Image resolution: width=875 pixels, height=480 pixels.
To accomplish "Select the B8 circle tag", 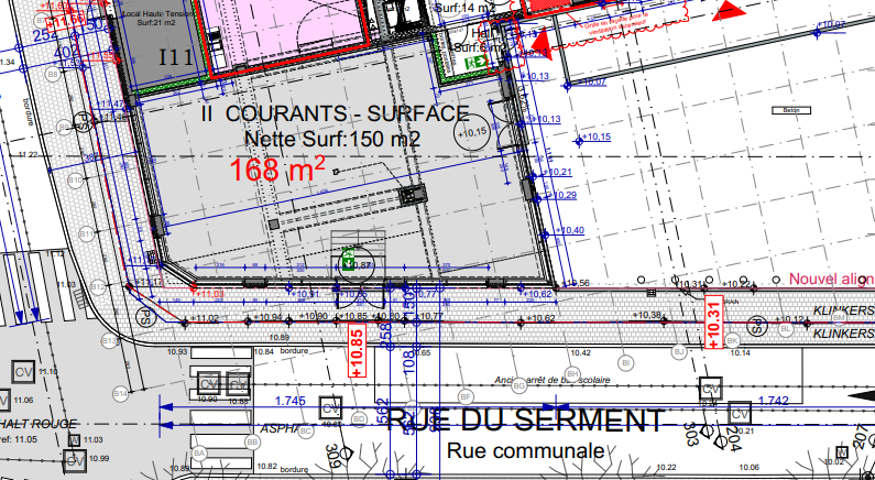I will point(52,73).
